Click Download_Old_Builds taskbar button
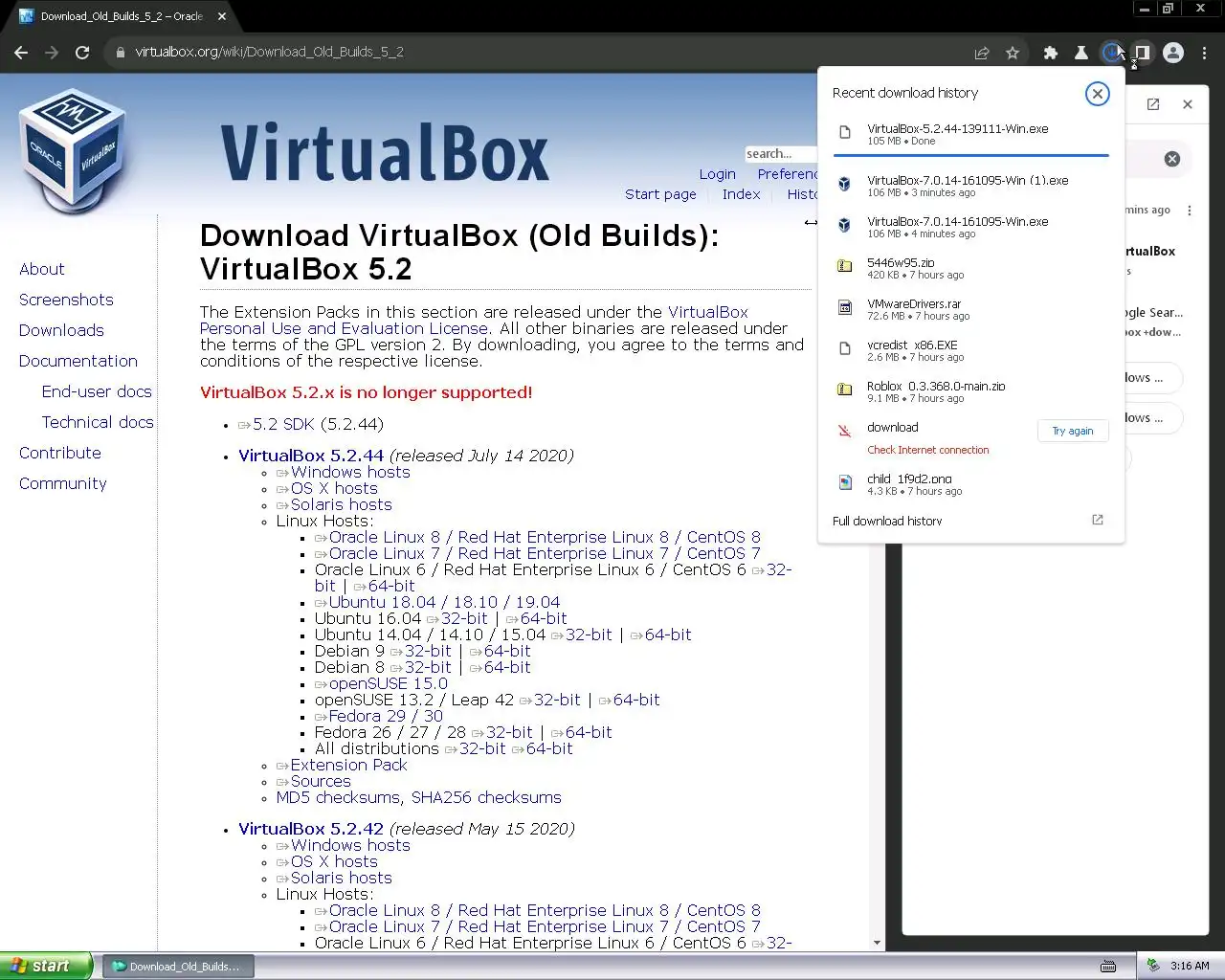1225x980 pixels. click(176, 967)
